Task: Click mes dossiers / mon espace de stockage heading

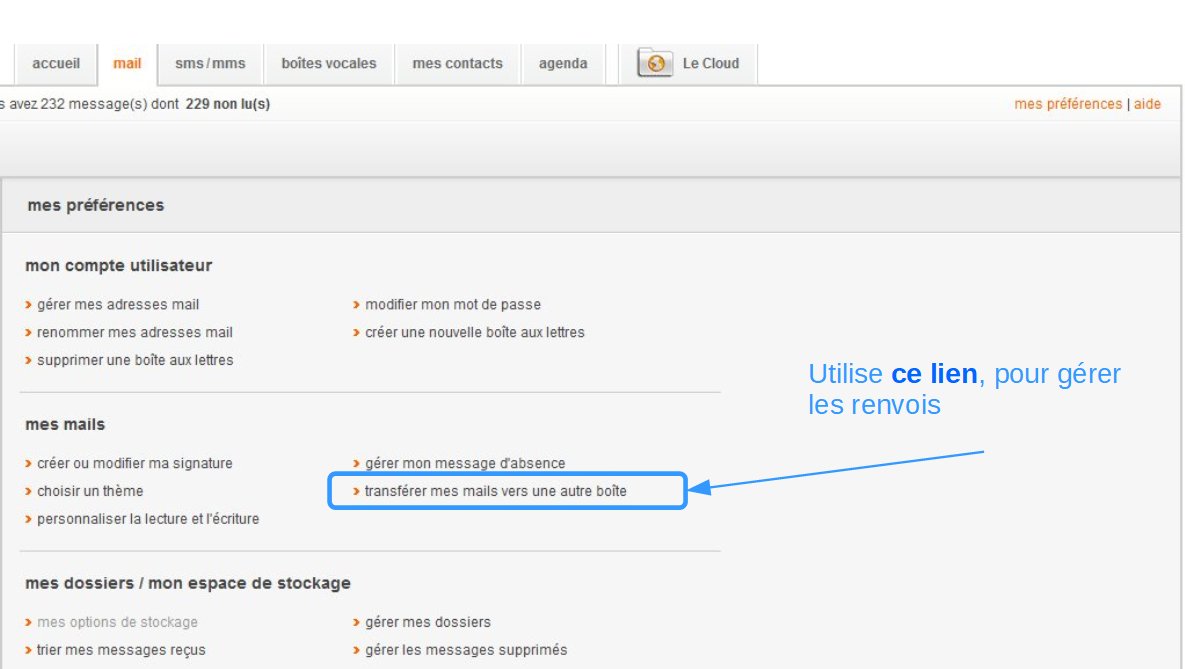Action: [188, 584]
